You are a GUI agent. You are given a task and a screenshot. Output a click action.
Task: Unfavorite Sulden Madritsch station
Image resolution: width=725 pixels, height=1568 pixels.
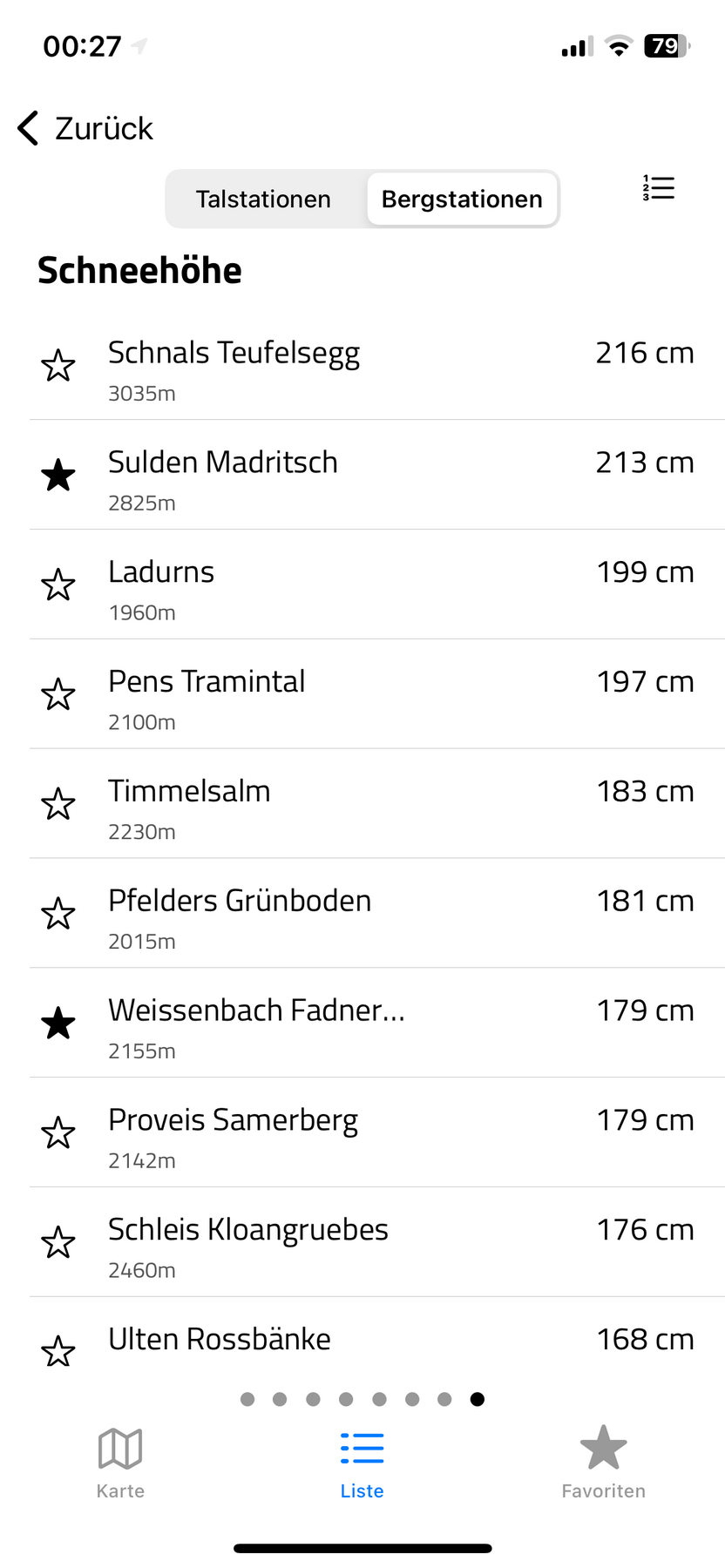(58, 476)
